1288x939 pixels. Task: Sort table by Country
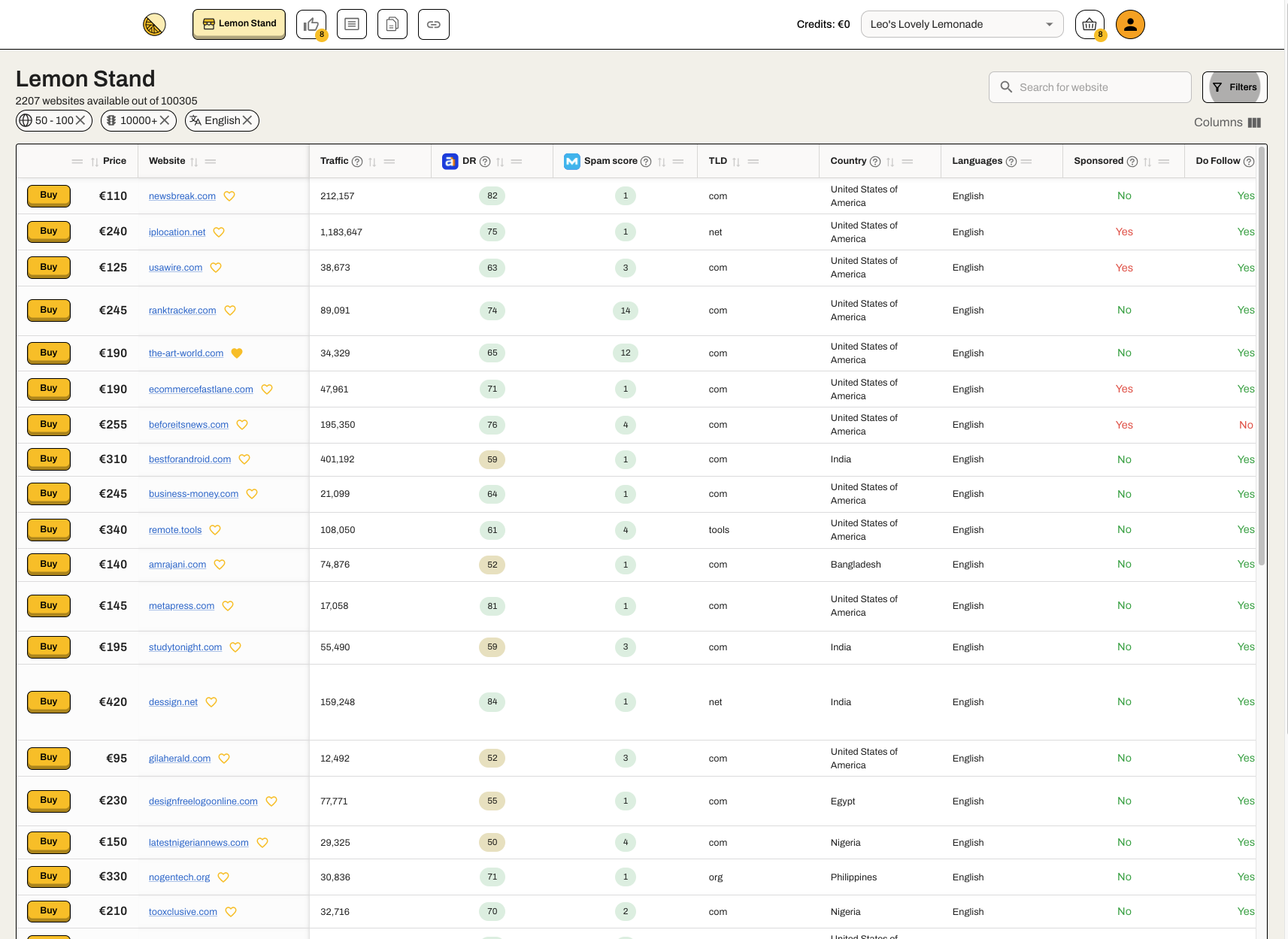890,162
